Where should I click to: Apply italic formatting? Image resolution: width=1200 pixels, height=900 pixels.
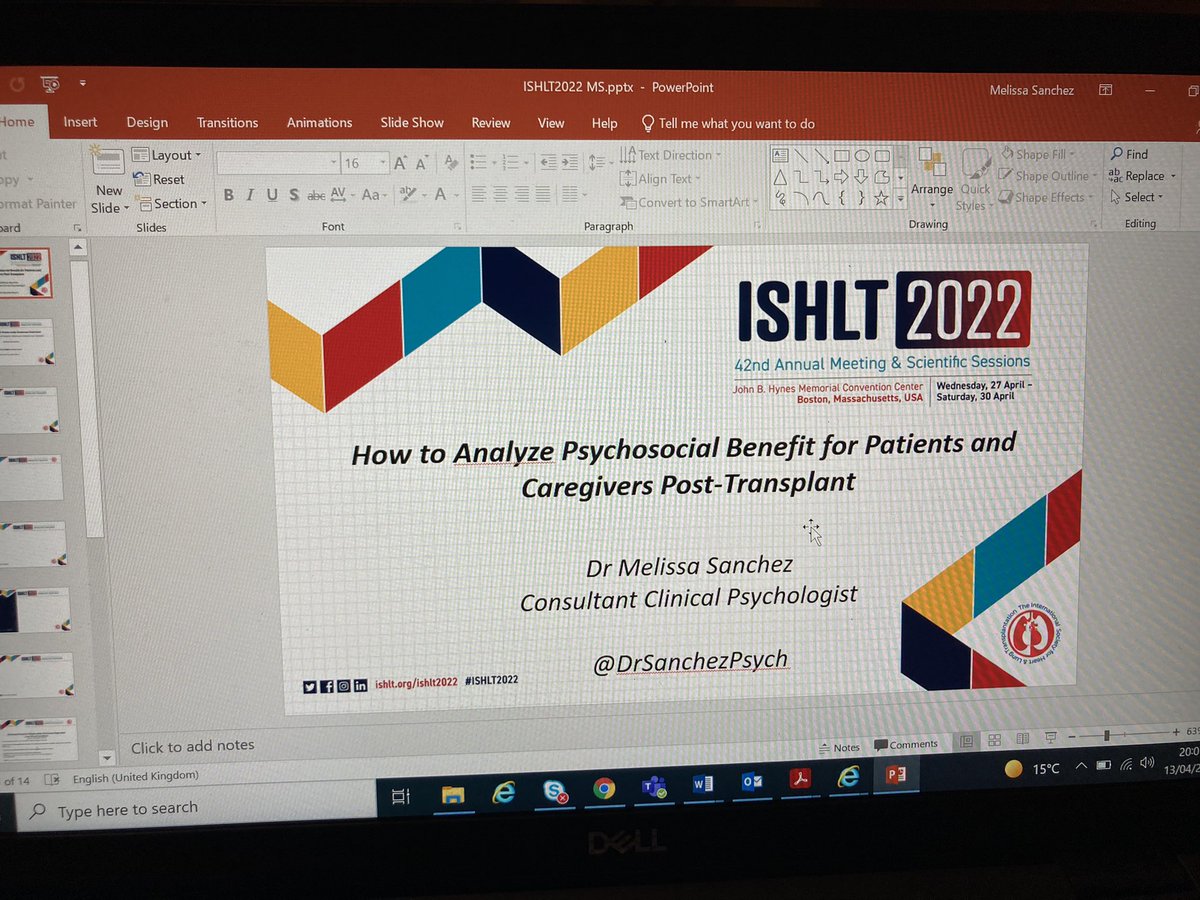point(250,196)
